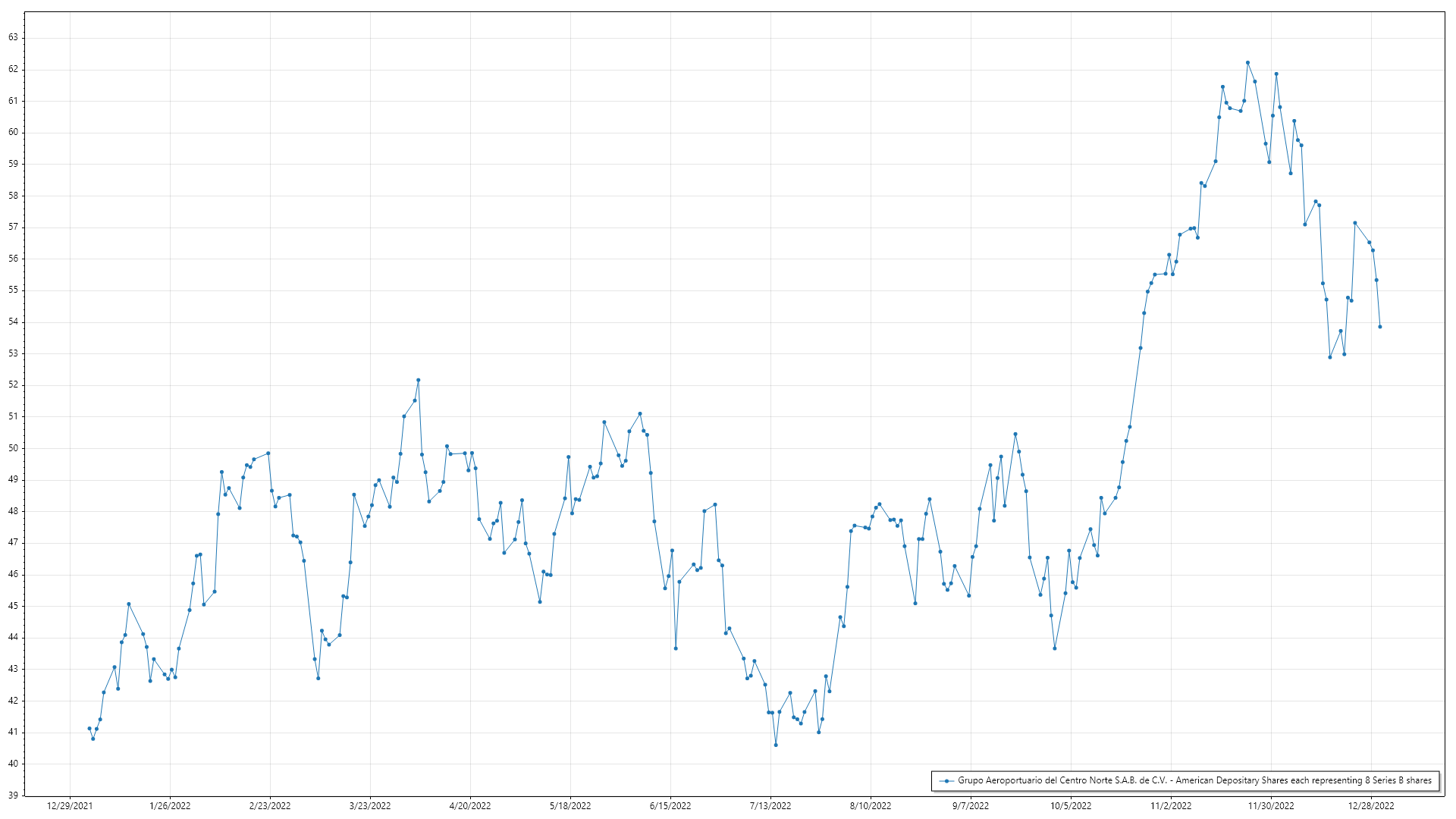Click the 63 value on y-axis
This screenshot has width=1456, height=819.
(13, 37)
